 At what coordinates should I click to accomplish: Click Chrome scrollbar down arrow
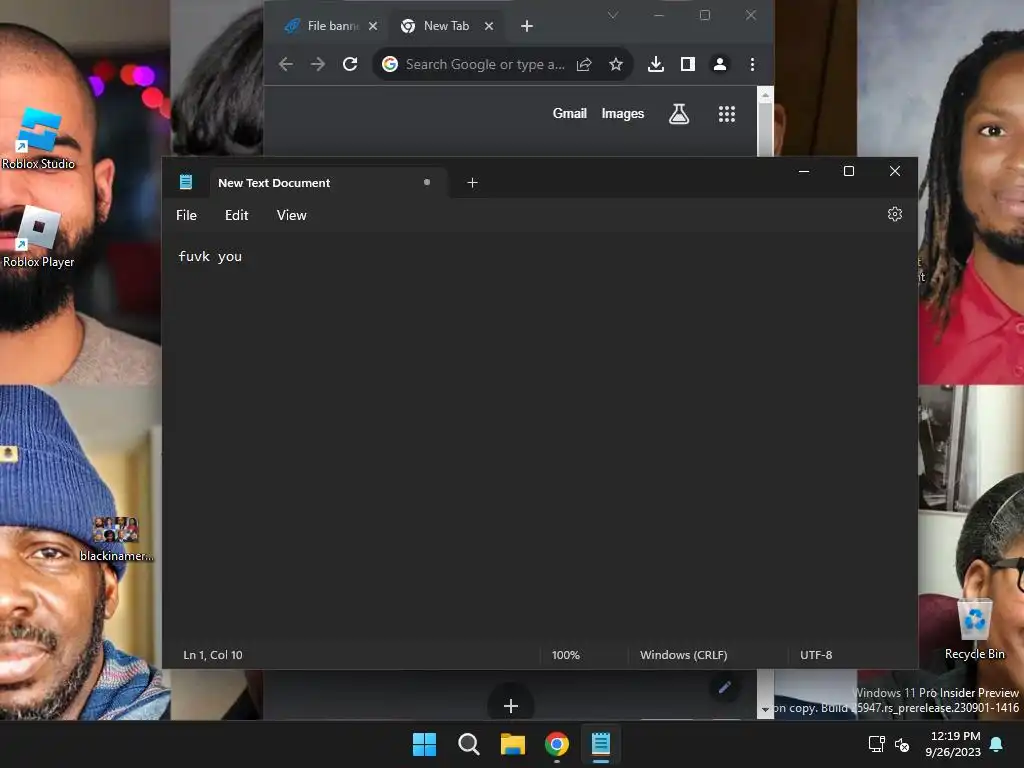pyautogui.click(x=765, y=709)
